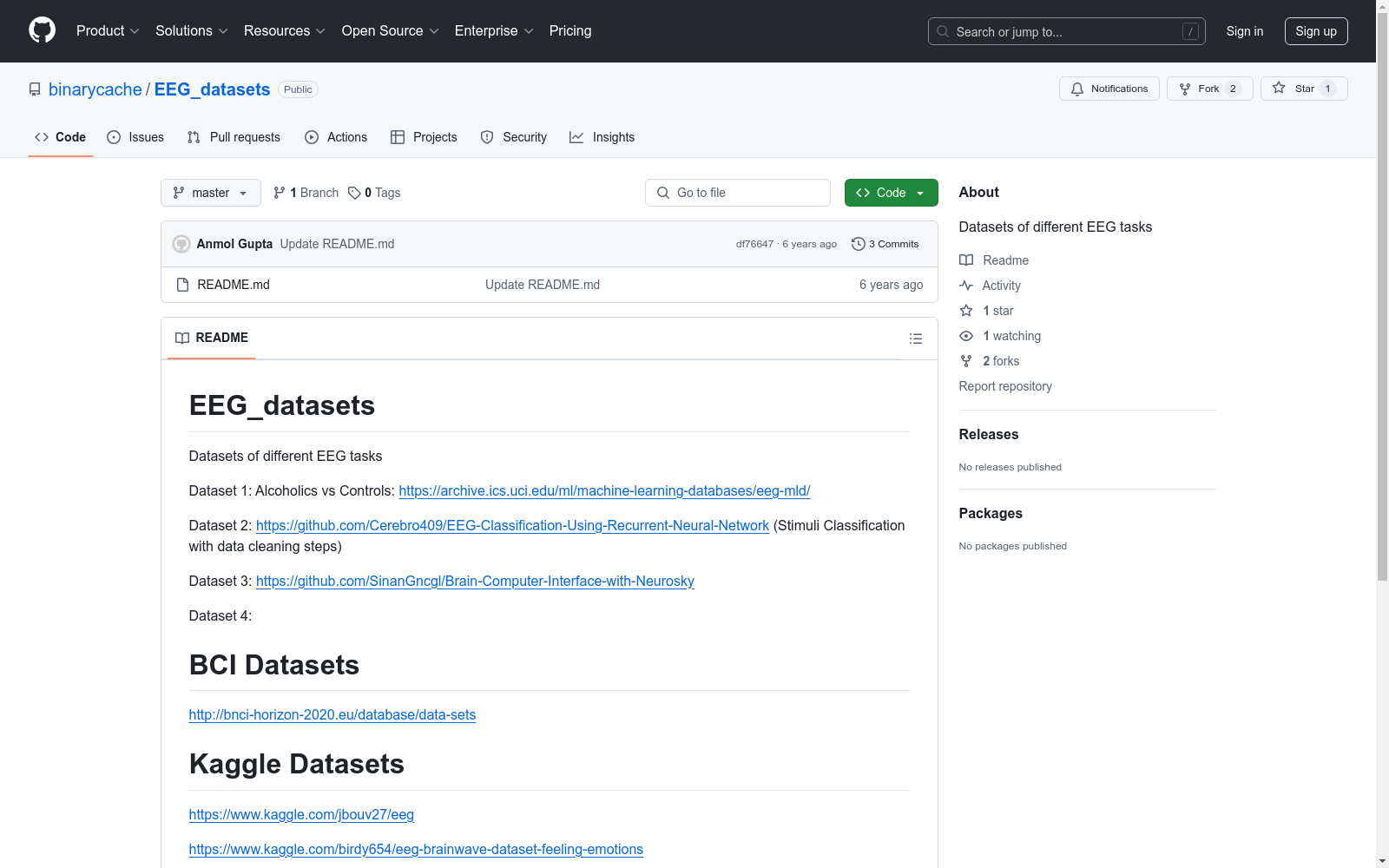Open the Cerebro409 EEG-Classification GitHub link
1389x868 pixels.
pyautogui.click(x=512, y=525)
